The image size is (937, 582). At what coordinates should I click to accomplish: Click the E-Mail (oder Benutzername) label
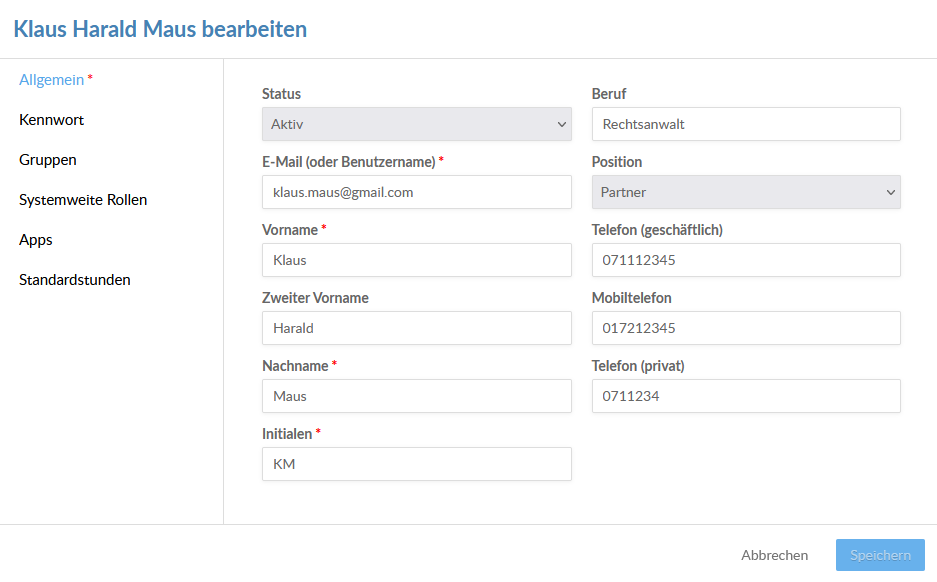(x=348, y=162)
